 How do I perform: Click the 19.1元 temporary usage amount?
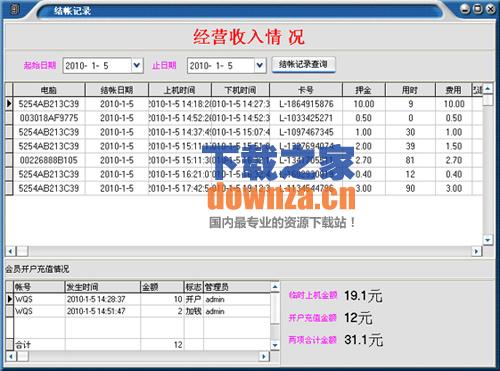pos(363,296)
